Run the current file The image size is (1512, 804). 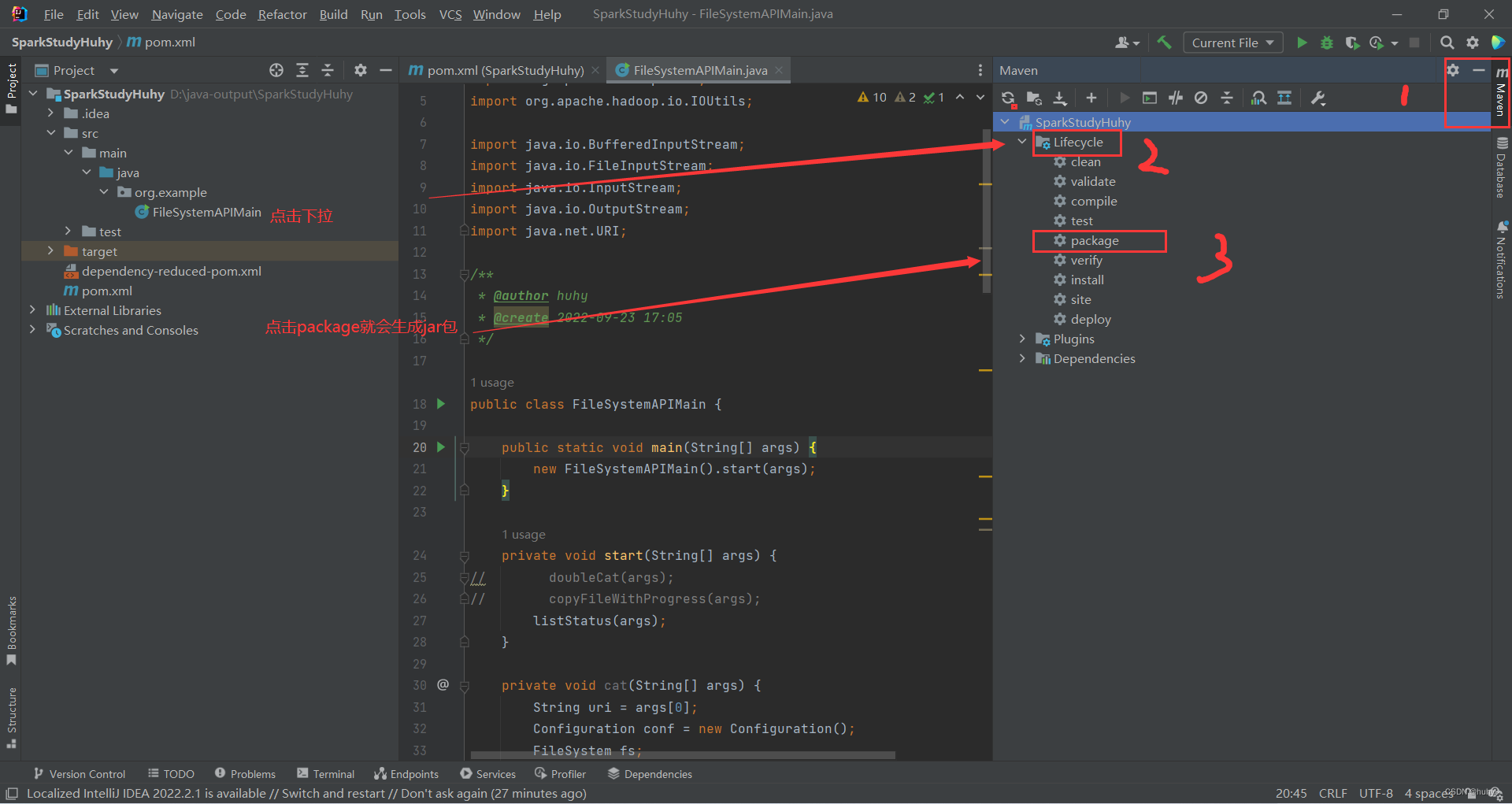point(1302,43)
